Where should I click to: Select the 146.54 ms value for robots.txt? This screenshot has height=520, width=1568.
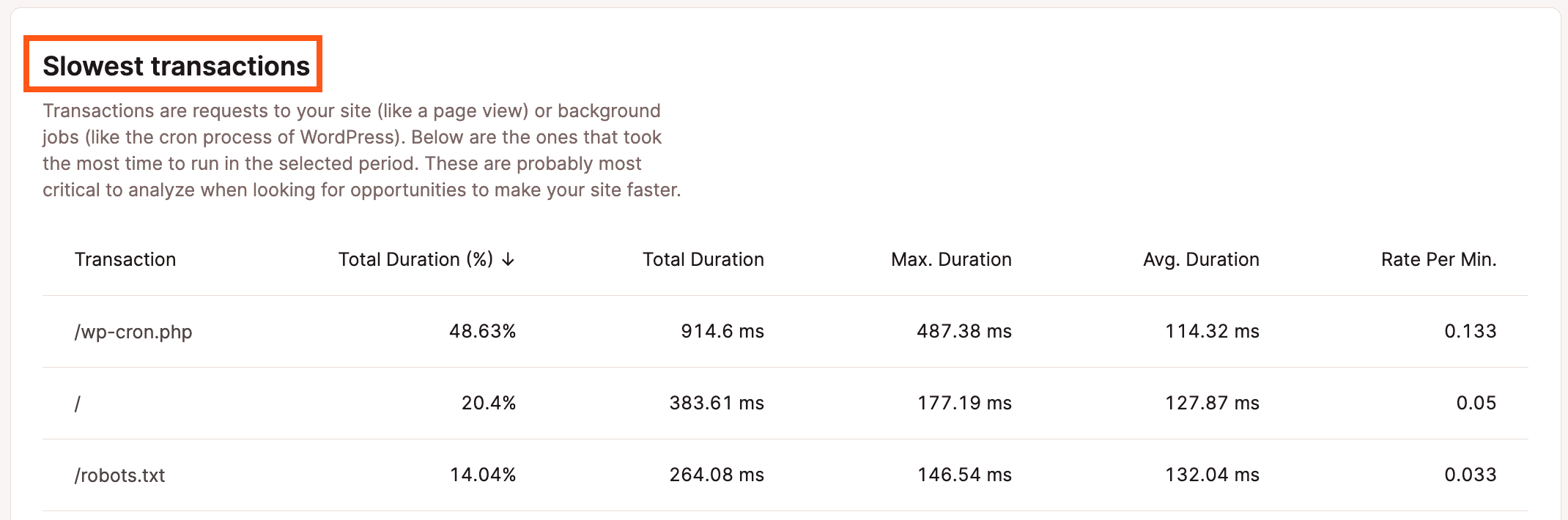click(x=964, y=475)
